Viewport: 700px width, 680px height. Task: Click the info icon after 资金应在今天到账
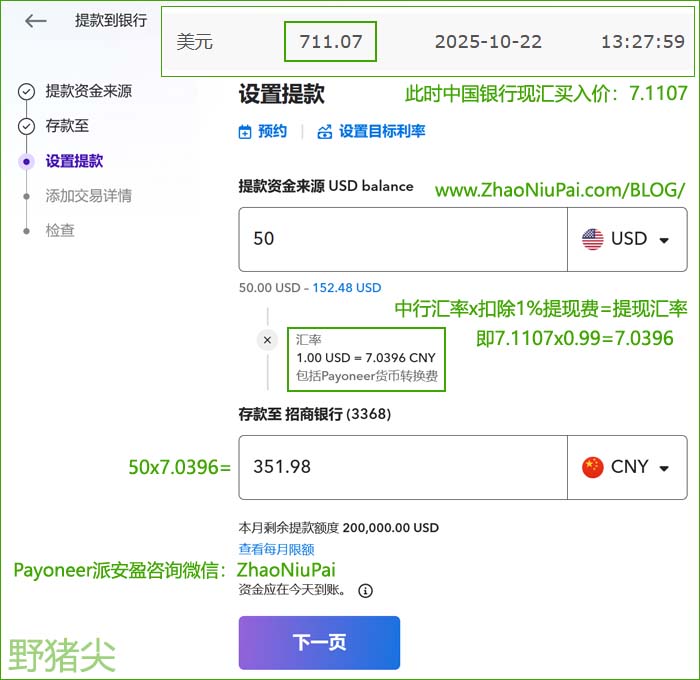click(365, 591)
